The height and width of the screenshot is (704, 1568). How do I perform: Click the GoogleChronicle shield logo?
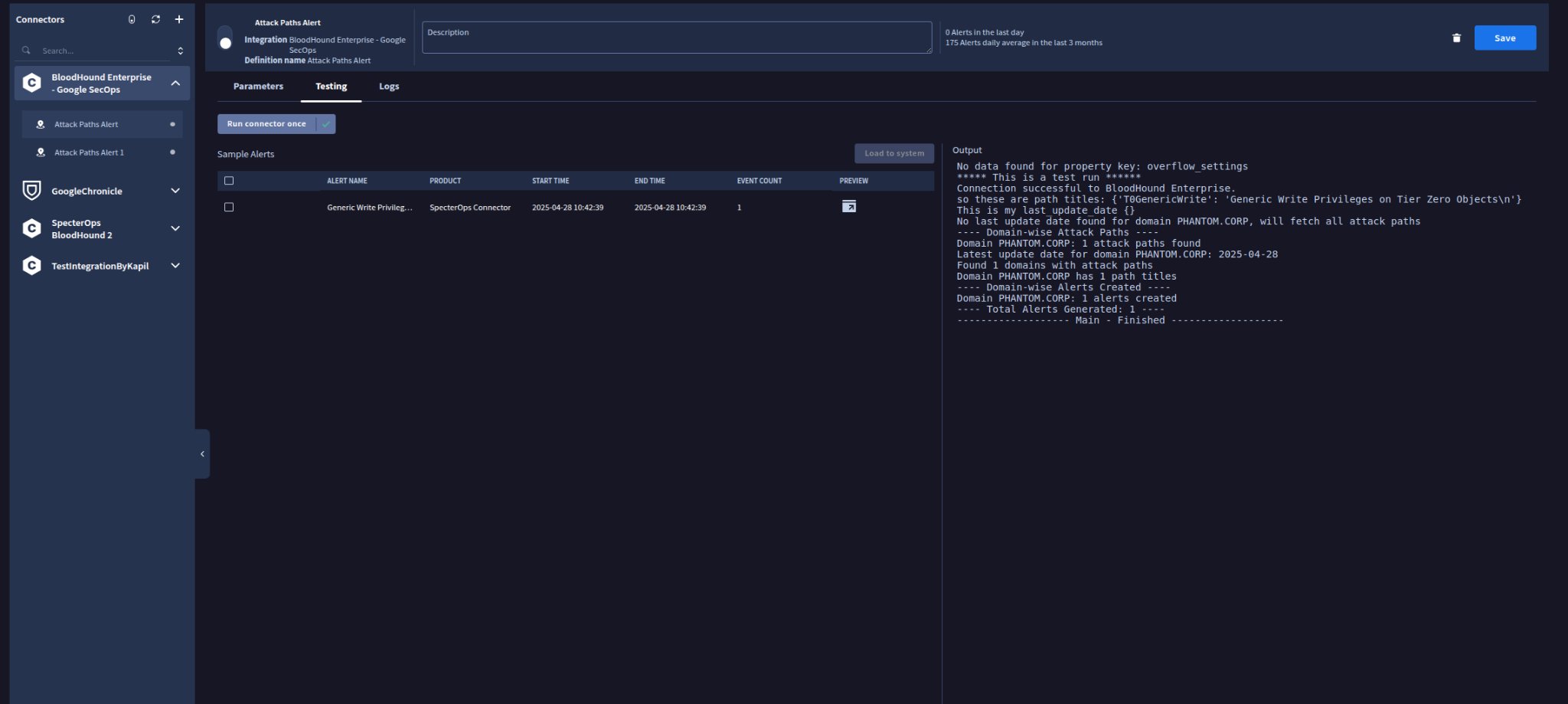[x=31, y=191]
